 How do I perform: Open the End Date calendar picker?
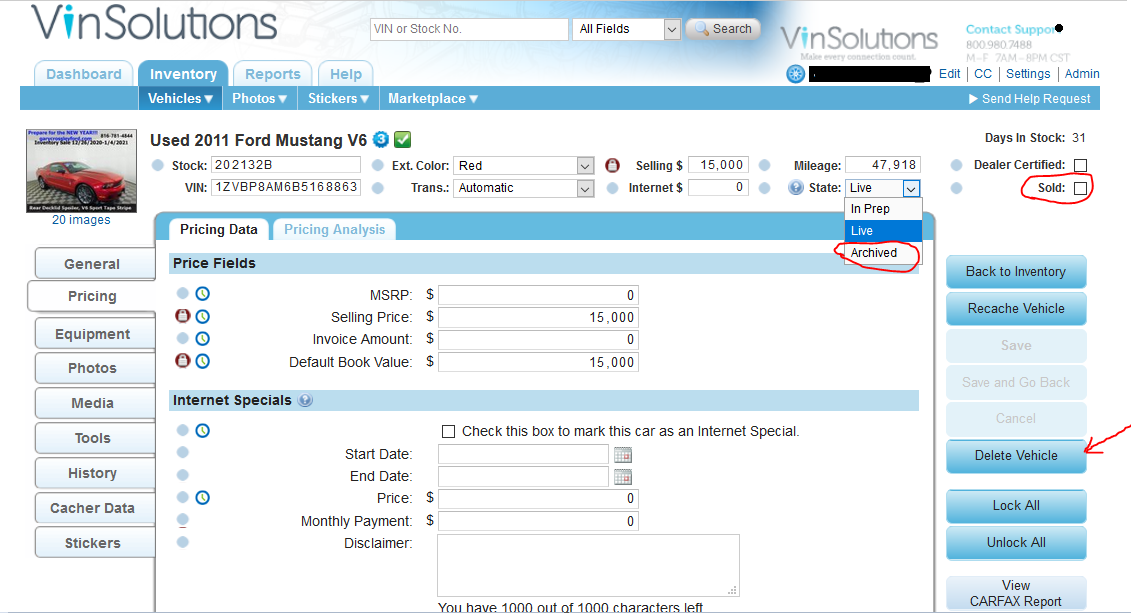pos(623,477)
